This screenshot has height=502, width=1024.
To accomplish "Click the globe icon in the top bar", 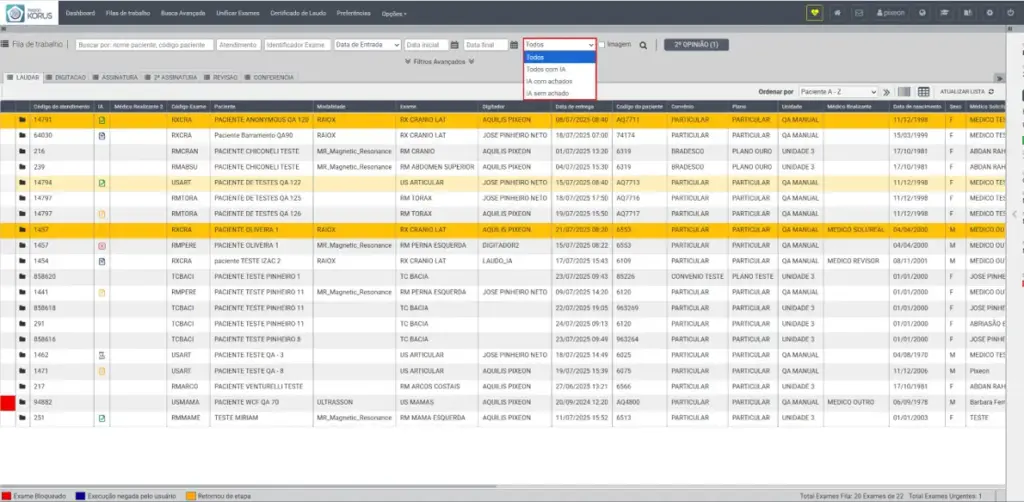I will [x=922, y=13].
